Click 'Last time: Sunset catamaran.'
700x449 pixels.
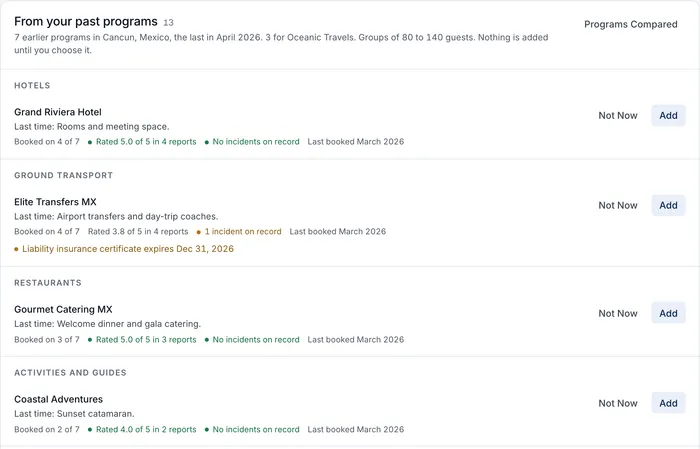coord(74,414)
